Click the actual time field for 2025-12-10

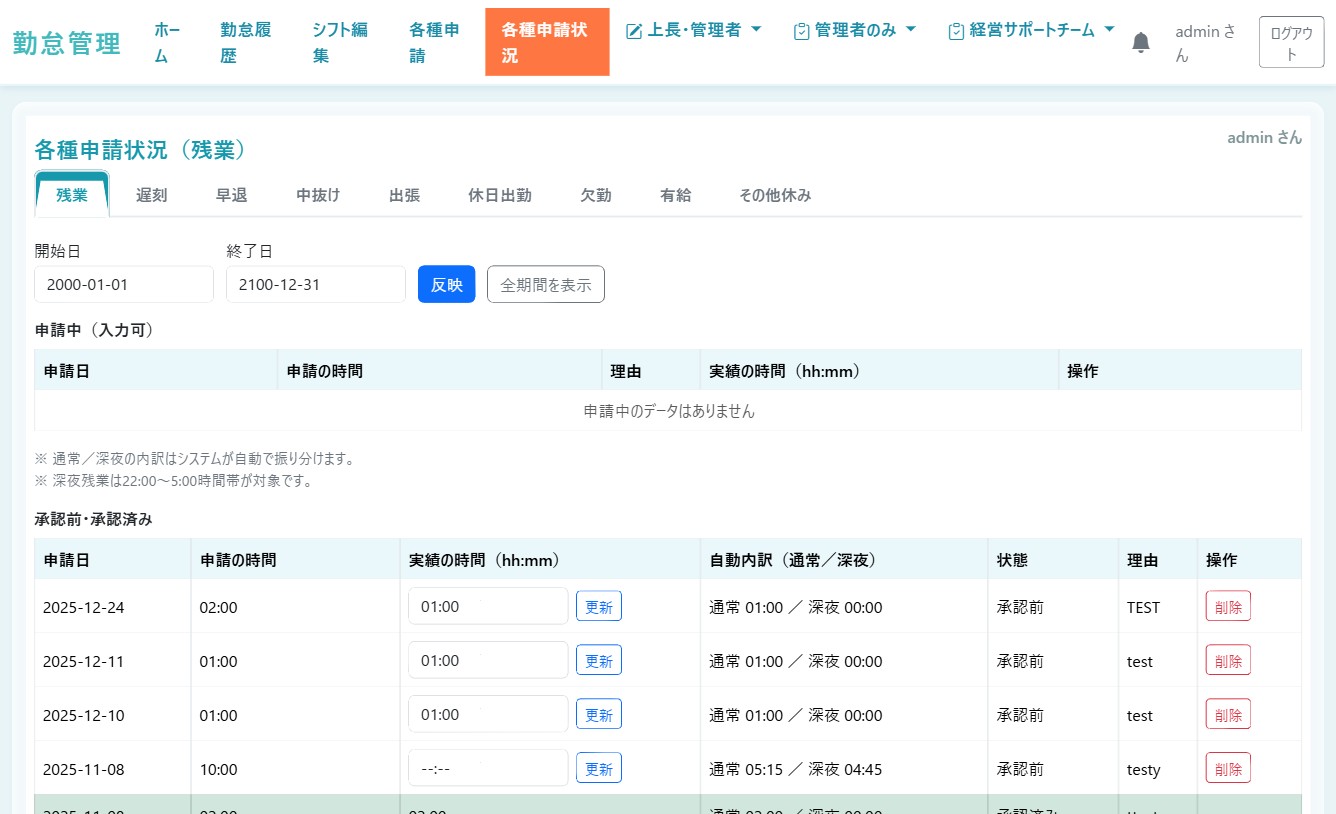[x=488, y=714]
